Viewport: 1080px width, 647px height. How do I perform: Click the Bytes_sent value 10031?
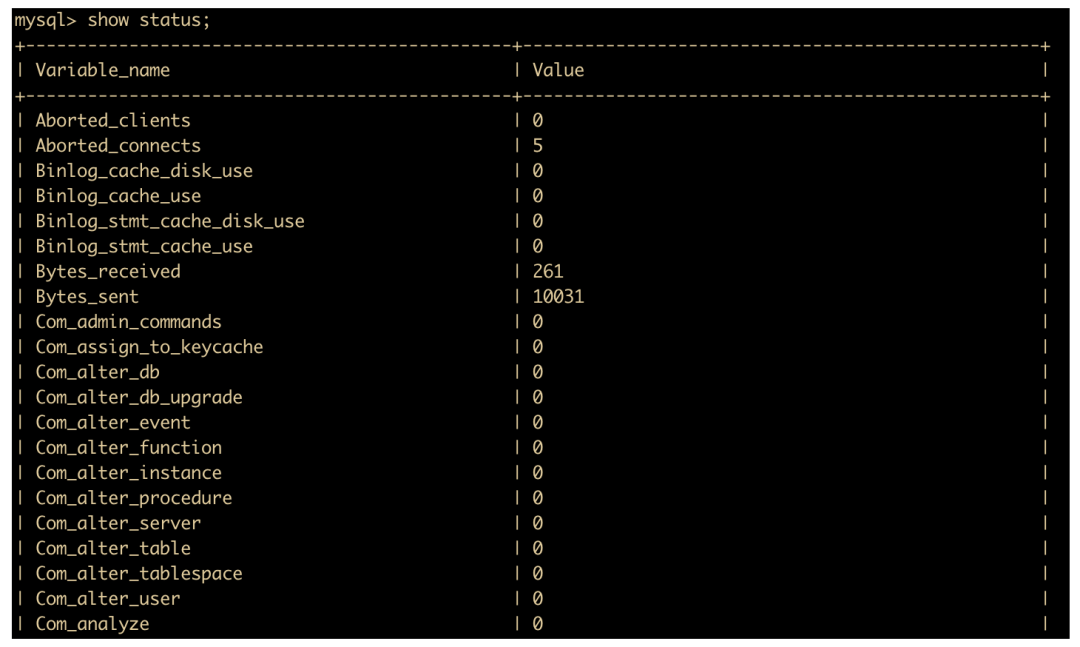[x=558, y=297]
